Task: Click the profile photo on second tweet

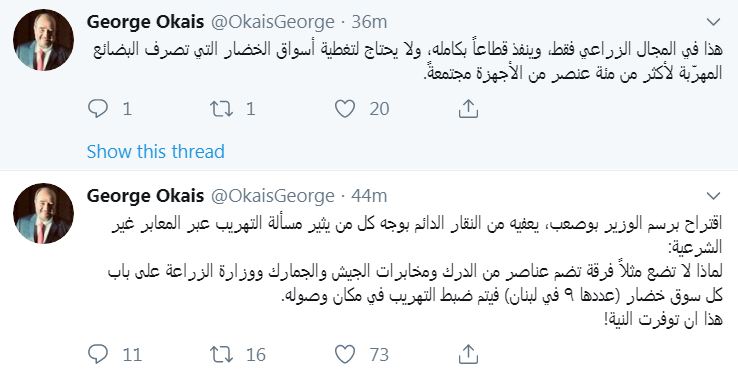Action: point(43,214)
